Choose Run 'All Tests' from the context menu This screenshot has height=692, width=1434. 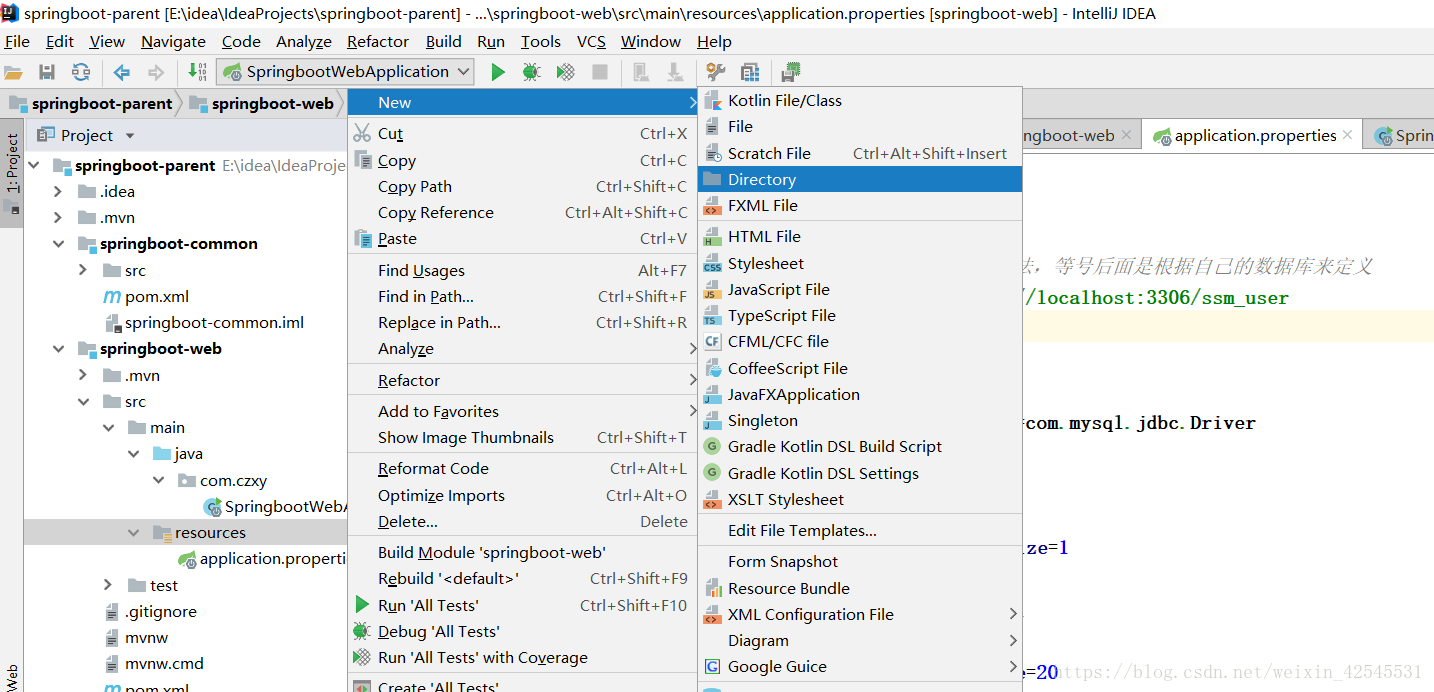tap(522, 605)
